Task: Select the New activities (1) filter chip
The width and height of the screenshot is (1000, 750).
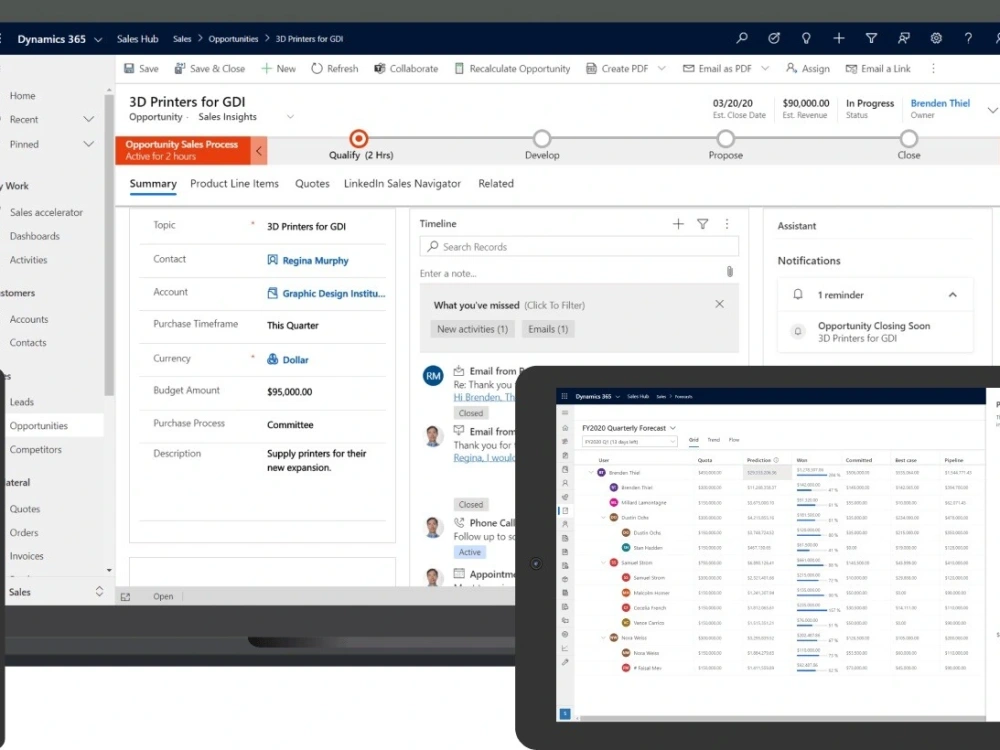Action: tap(471, 327)
